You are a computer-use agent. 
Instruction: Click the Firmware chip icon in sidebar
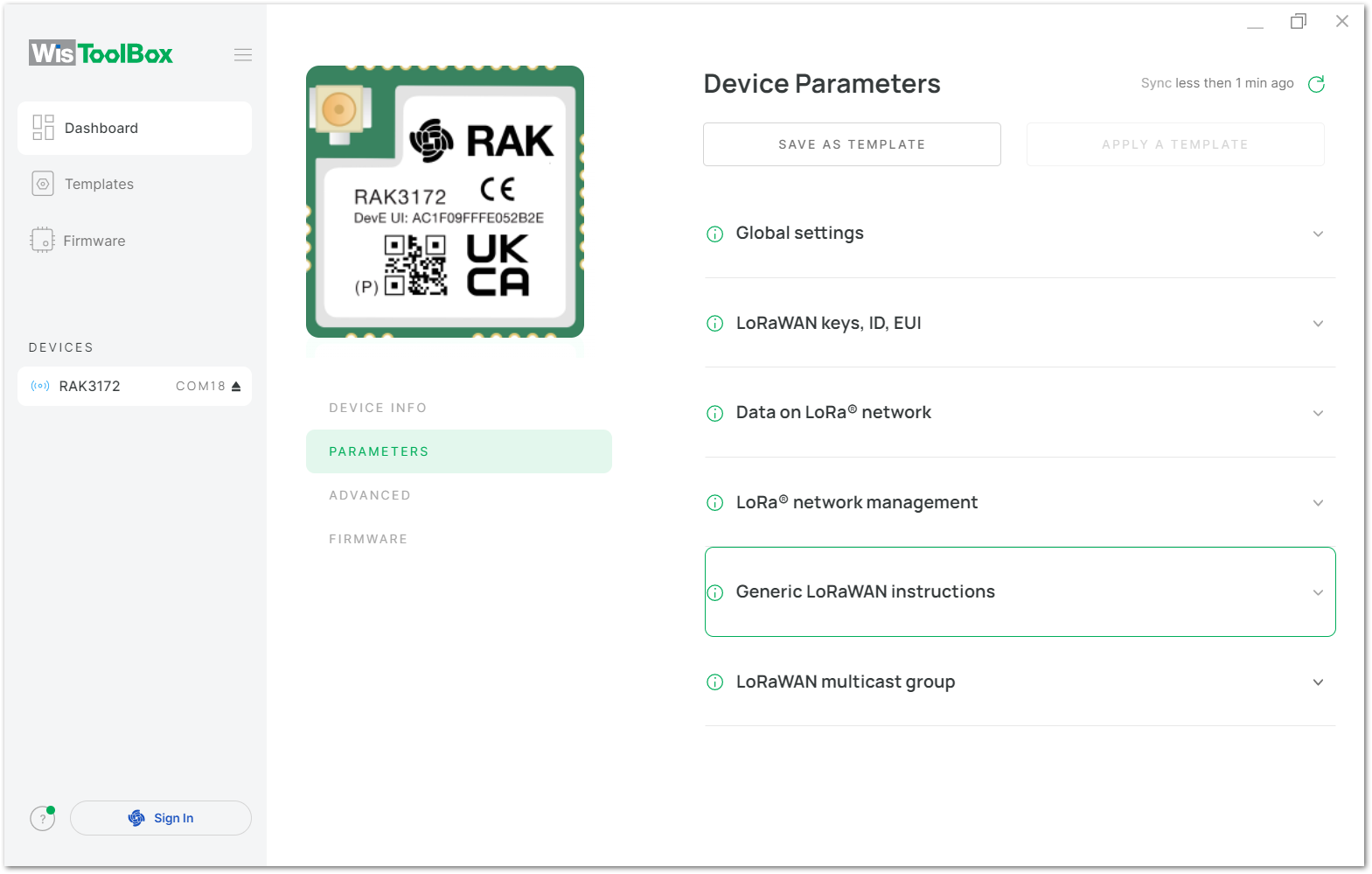[x=42, y=240]
